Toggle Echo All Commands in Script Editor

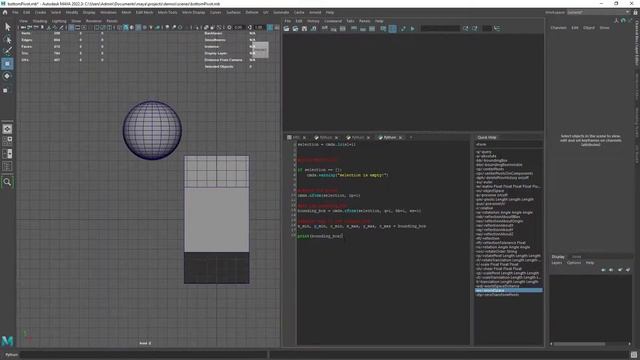point(383,29)
